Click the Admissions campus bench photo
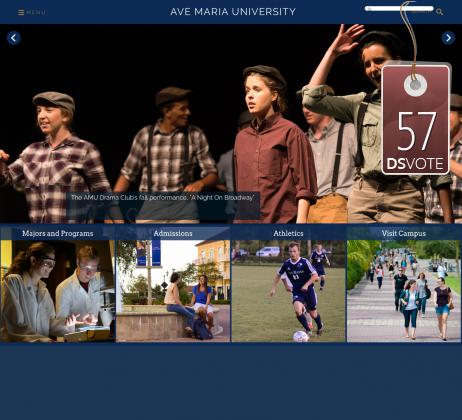The height and width of the screenshot is (420, 462). point(173,291)
